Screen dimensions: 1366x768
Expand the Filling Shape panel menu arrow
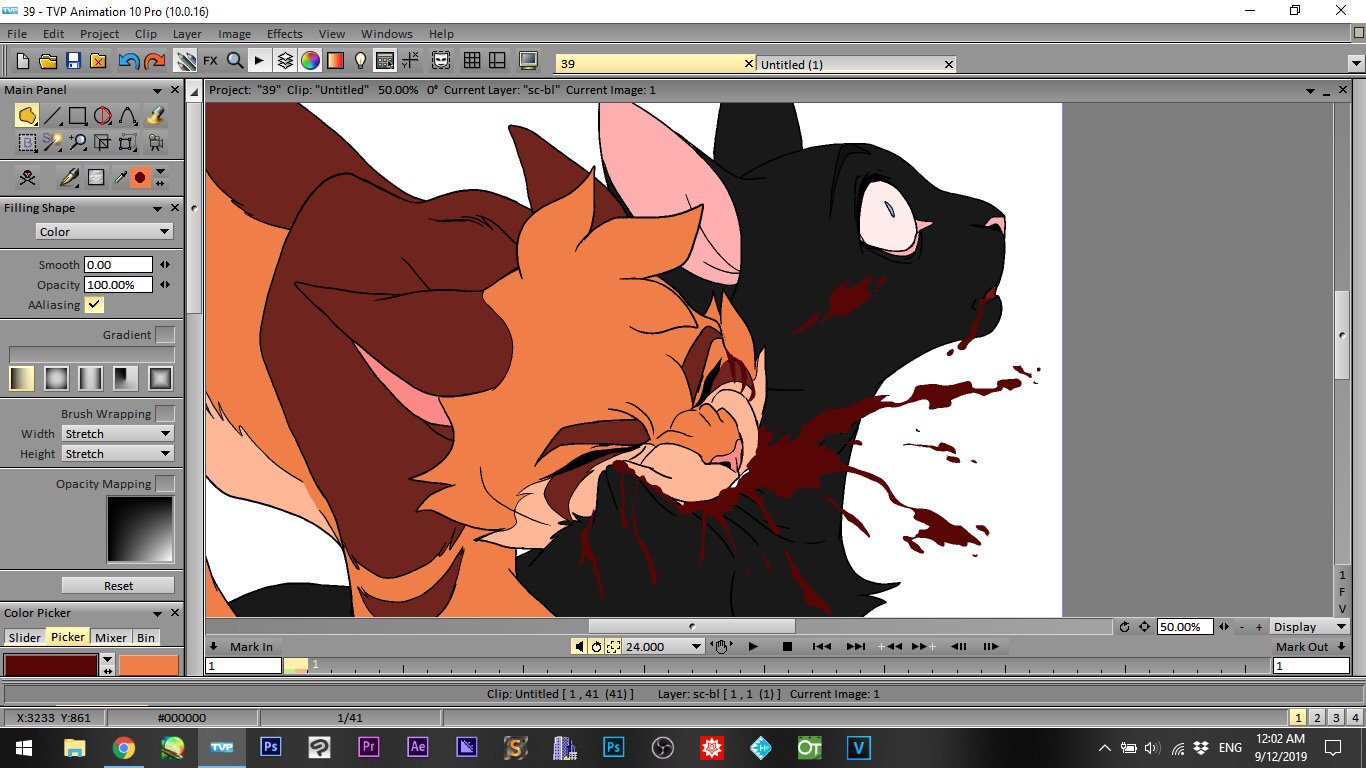click(158, 208)
